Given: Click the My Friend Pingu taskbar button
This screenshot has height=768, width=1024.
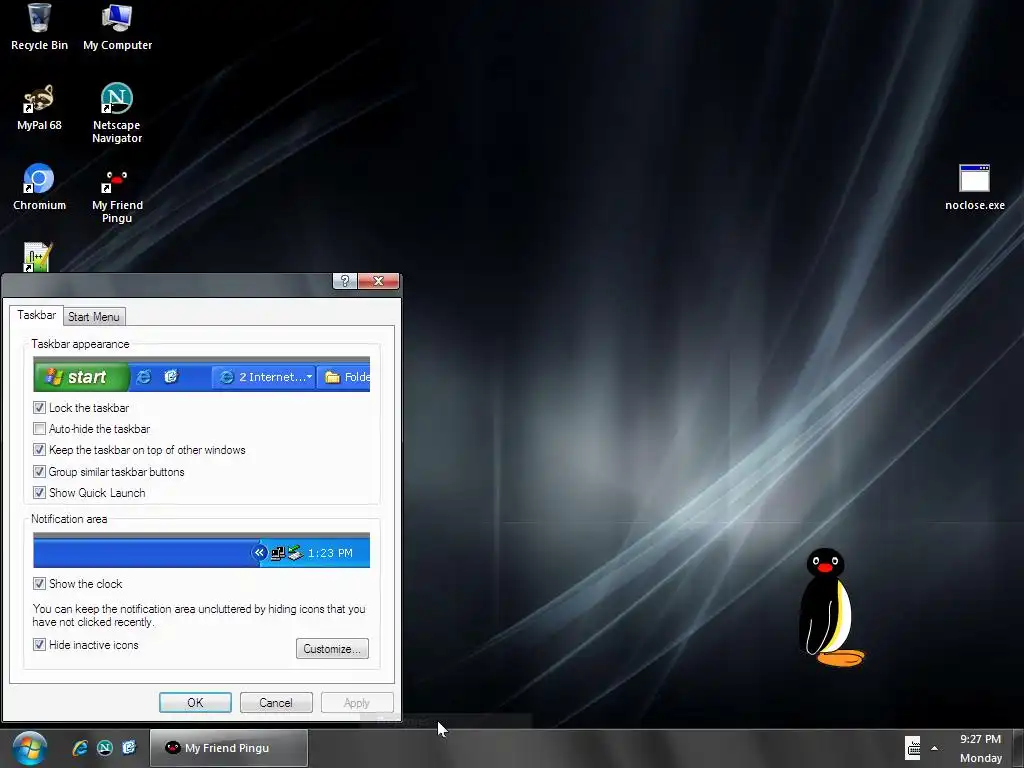Looking at the screenshot, I should click(x=229, y=748).
